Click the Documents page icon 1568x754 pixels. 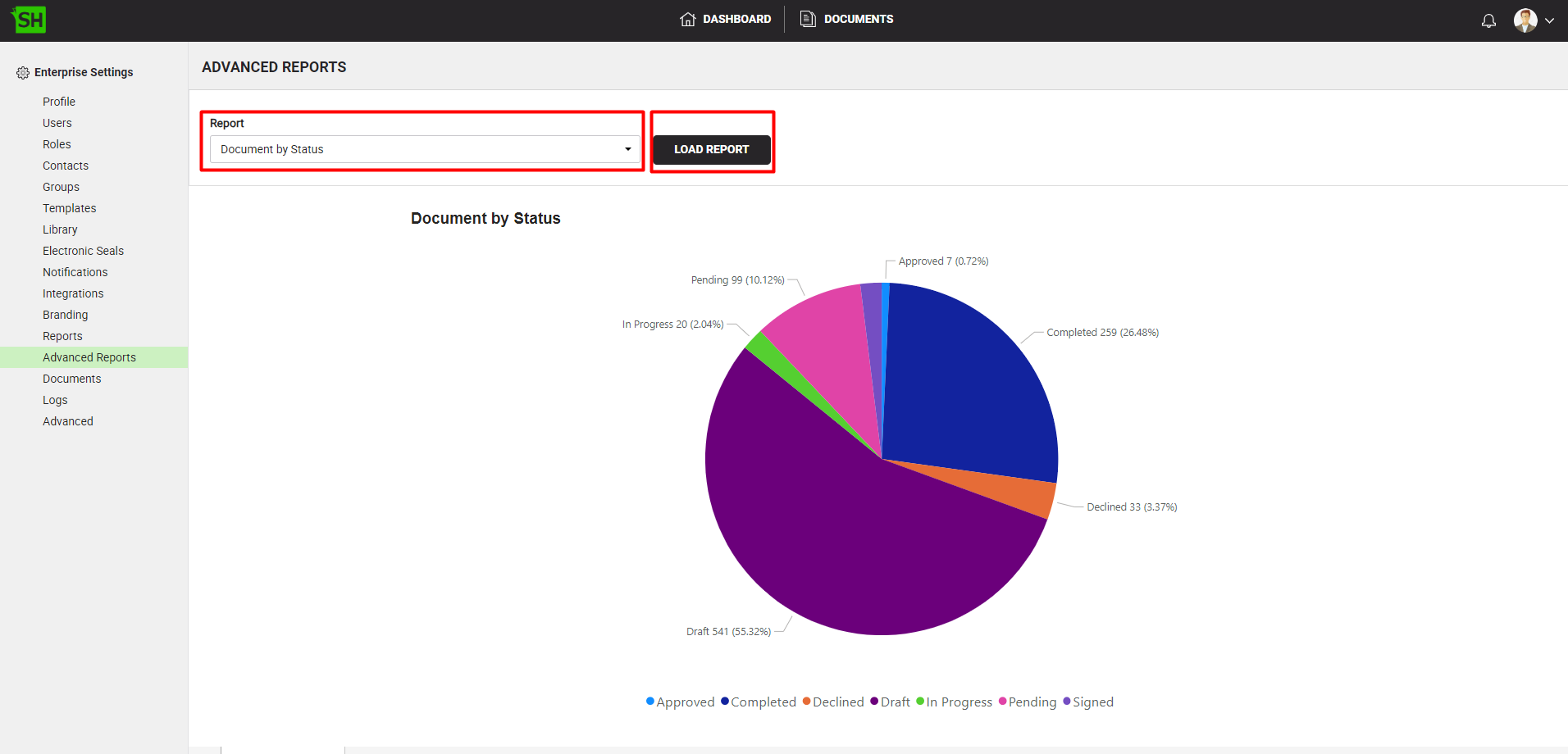[808, 19]
